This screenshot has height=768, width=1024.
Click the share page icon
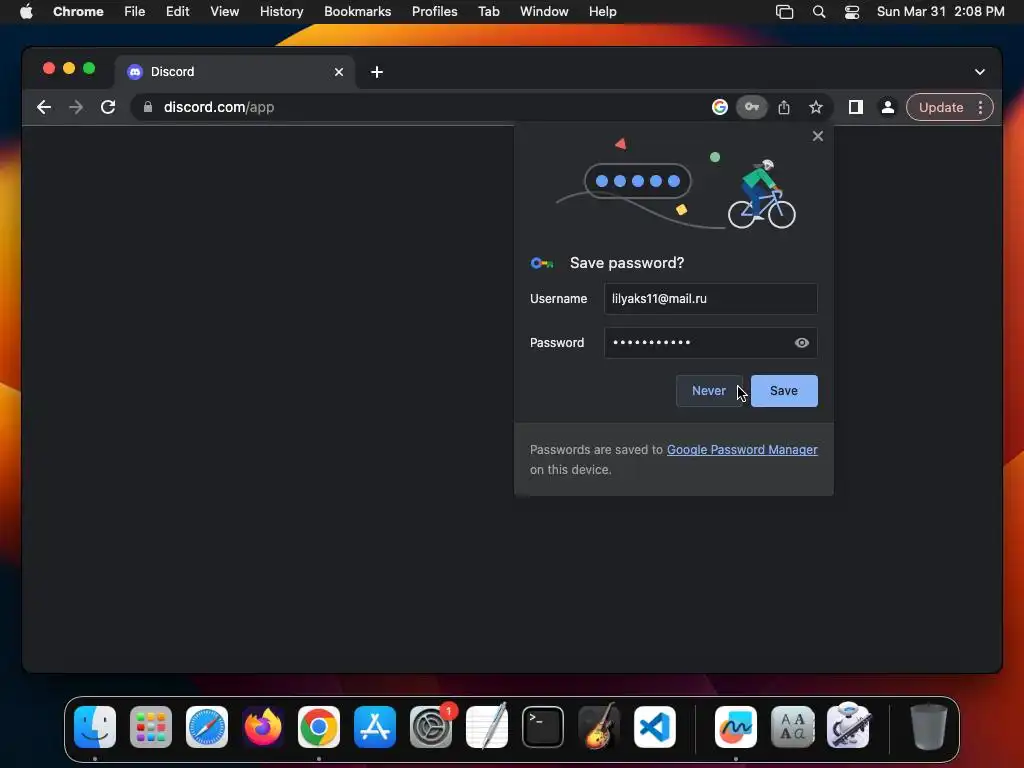coord(784,107)
